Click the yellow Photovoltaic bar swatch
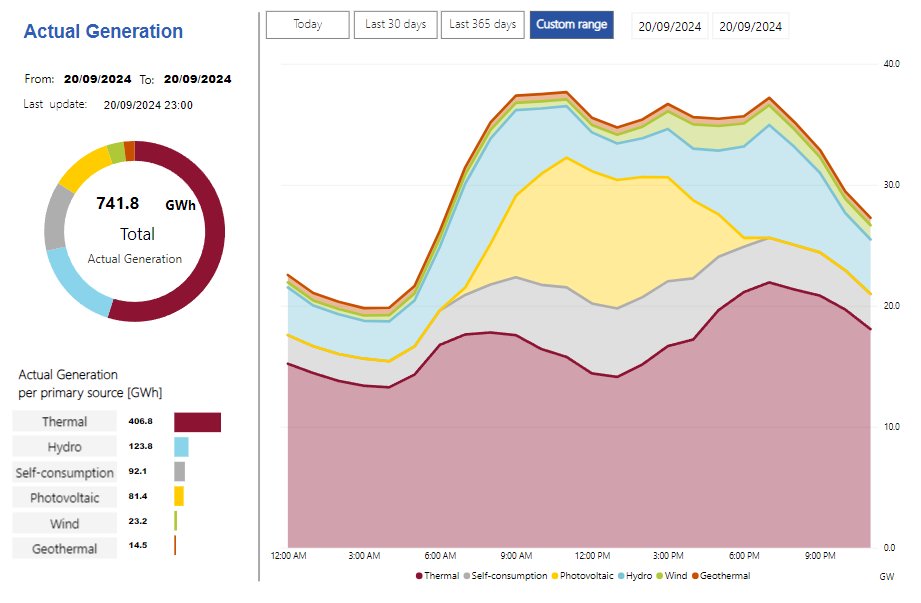This screenshot has width=921, height=603. (x=179, y=497)
